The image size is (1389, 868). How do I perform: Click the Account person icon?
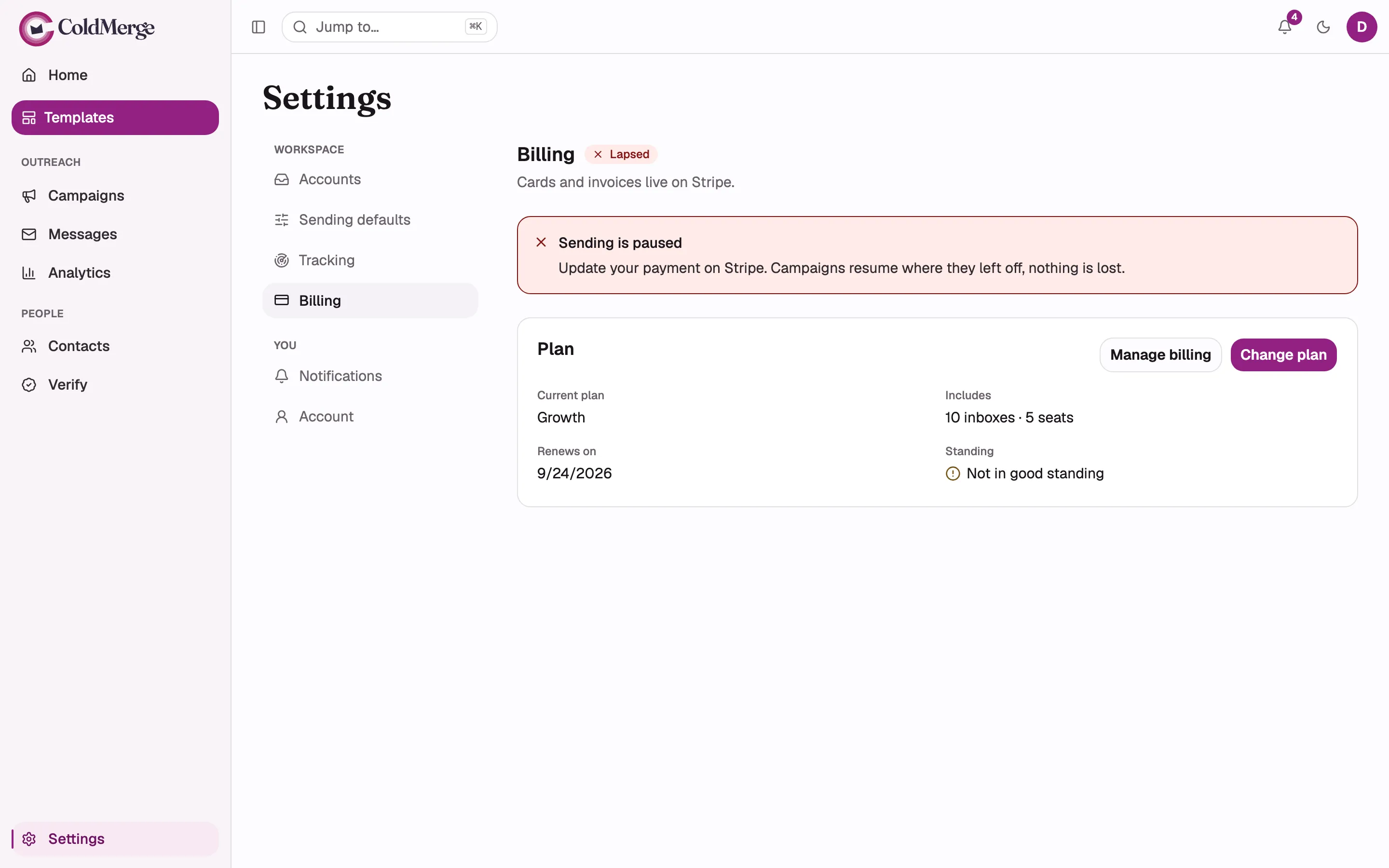[x=281, y=417]
